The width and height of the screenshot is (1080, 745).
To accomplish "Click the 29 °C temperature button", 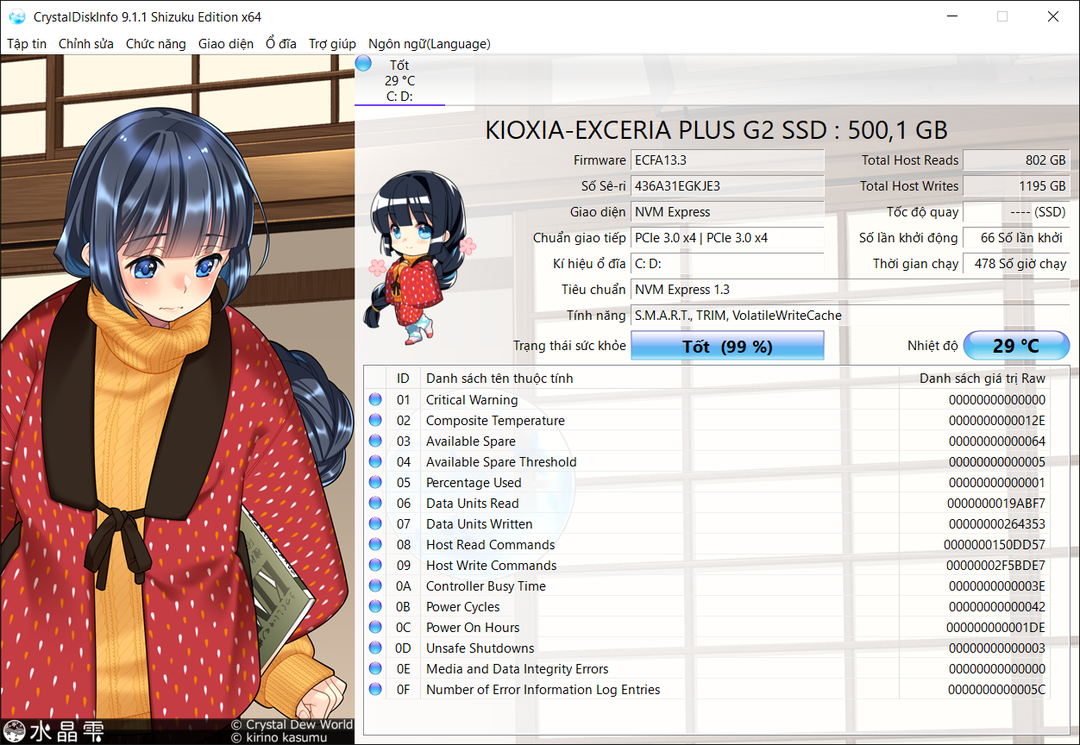I will tap(1016, 346).
